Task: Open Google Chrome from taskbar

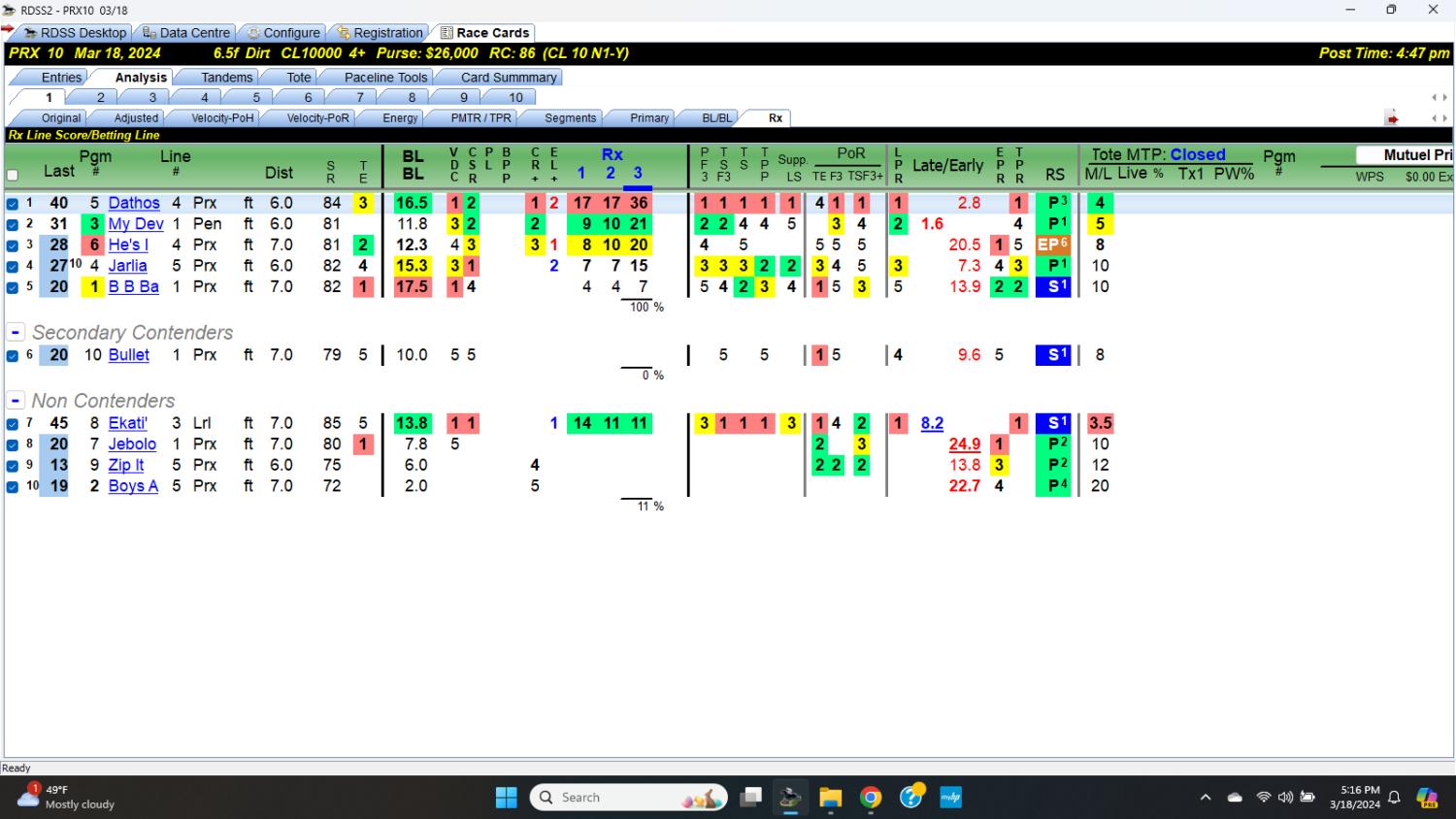Action: [x=871, y=798]
